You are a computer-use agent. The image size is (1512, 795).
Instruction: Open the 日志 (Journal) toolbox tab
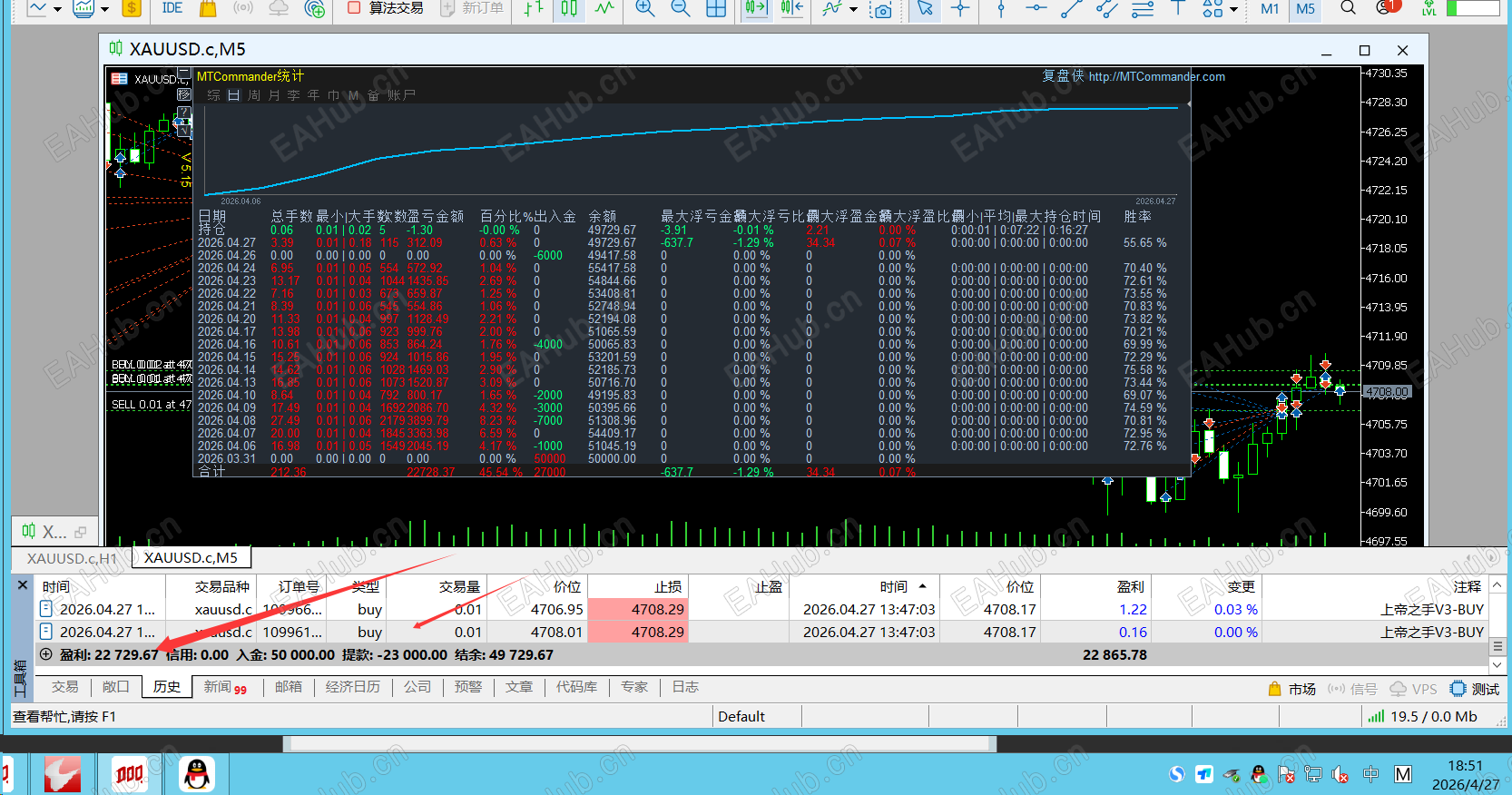[685, 687]
